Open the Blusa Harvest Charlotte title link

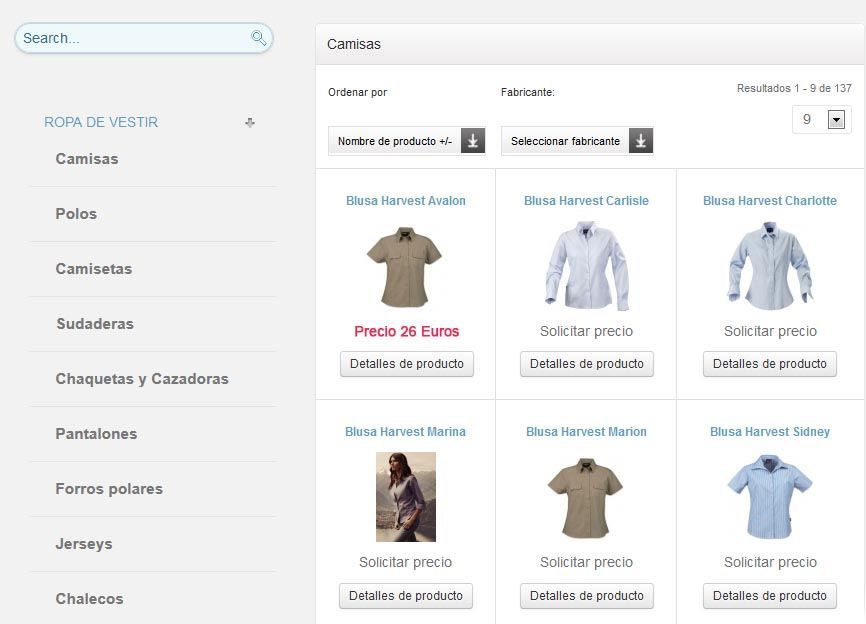770,200
